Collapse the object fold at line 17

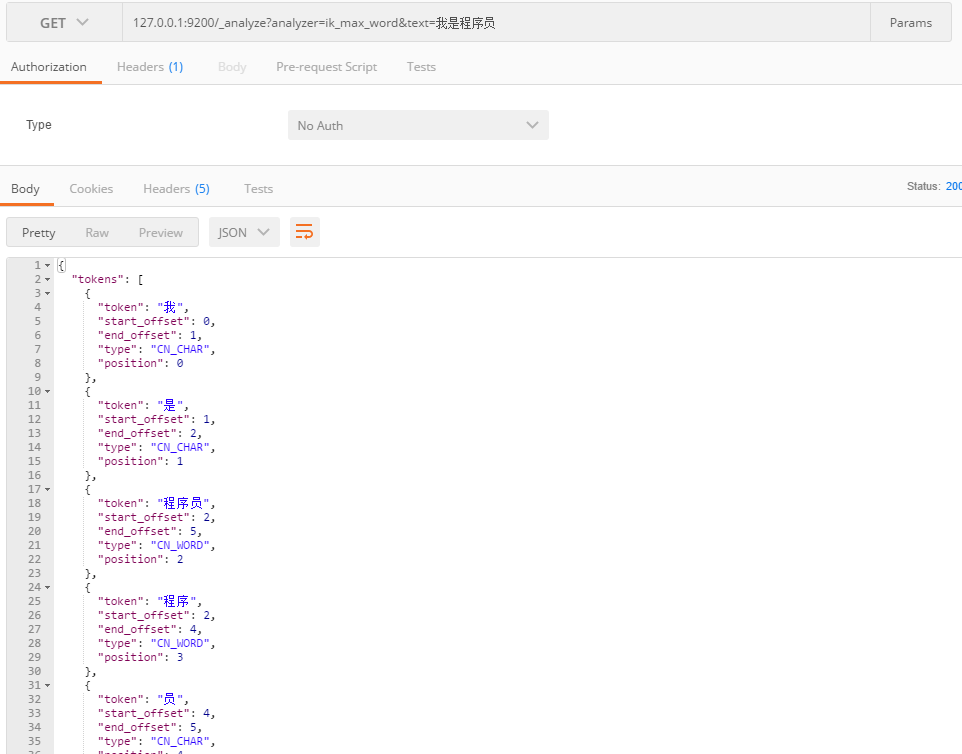click(x=47, y=490)
